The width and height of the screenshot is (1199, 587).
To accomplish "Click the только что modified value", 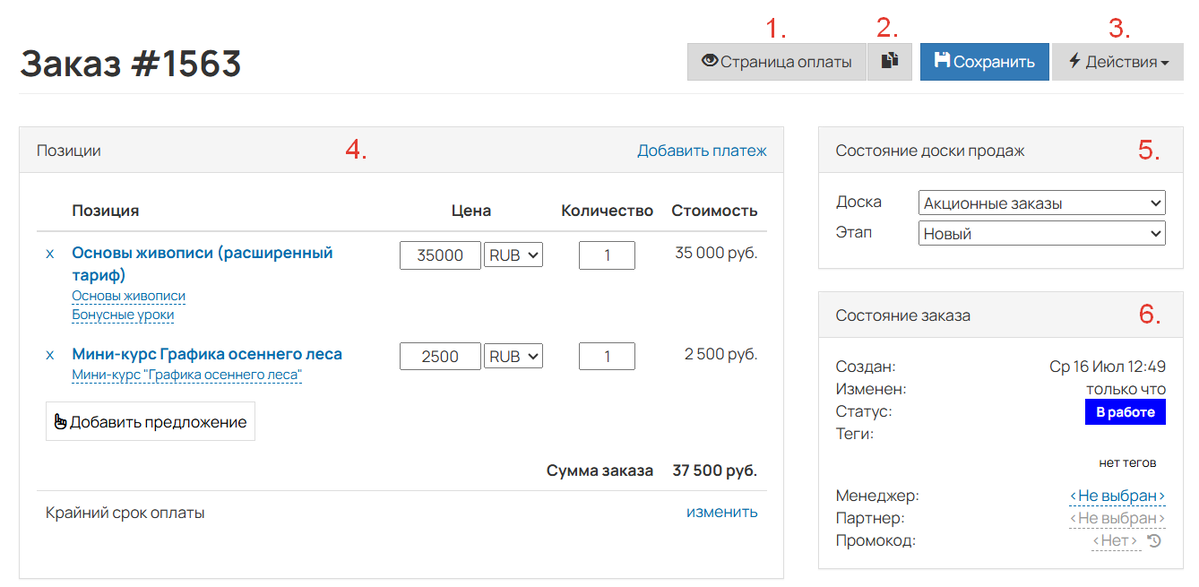I will coord(1126,390).
